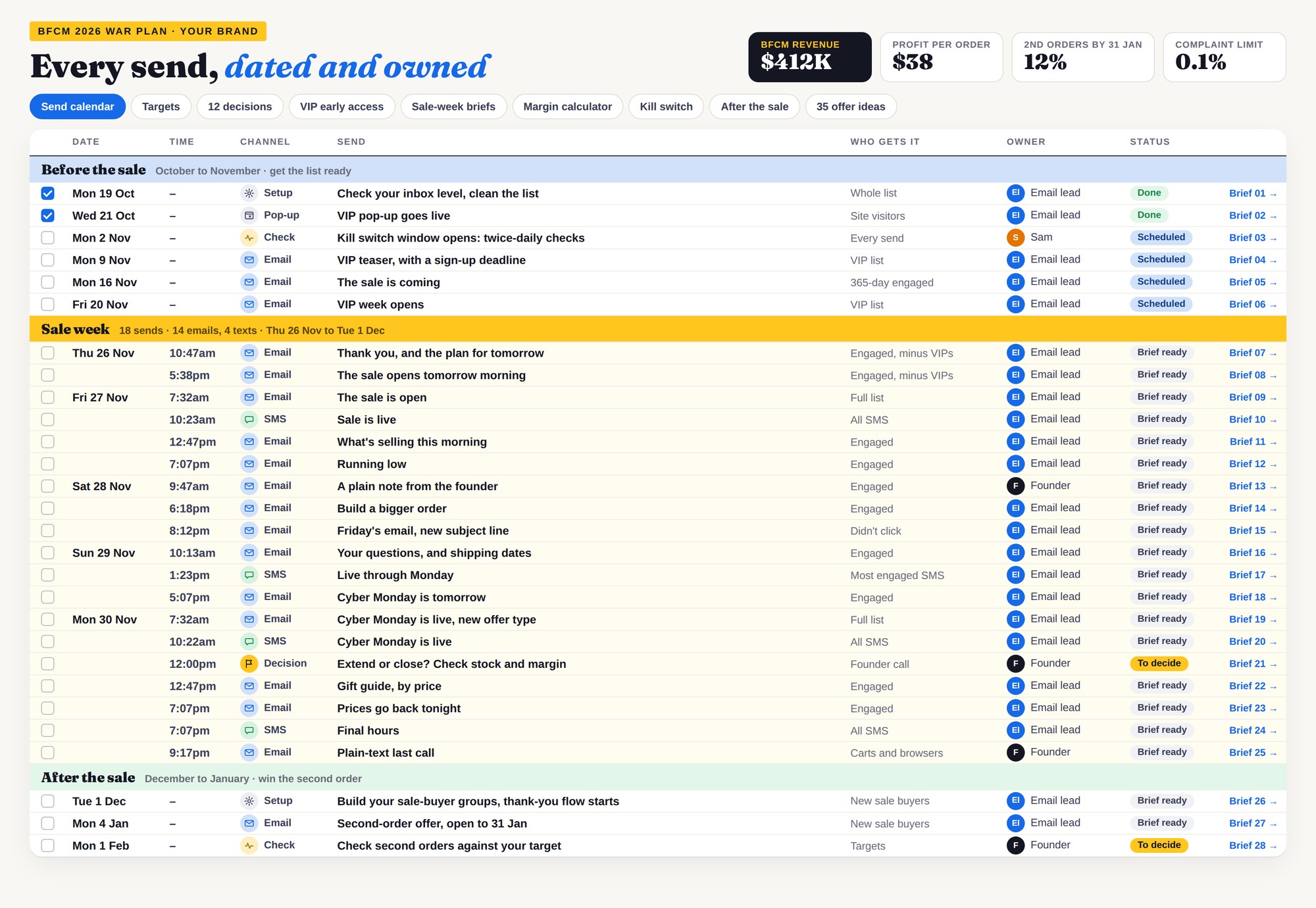Open the Brief 21 link
This screenshot has width=1316, height=908.
click(x=1252, y=664)
